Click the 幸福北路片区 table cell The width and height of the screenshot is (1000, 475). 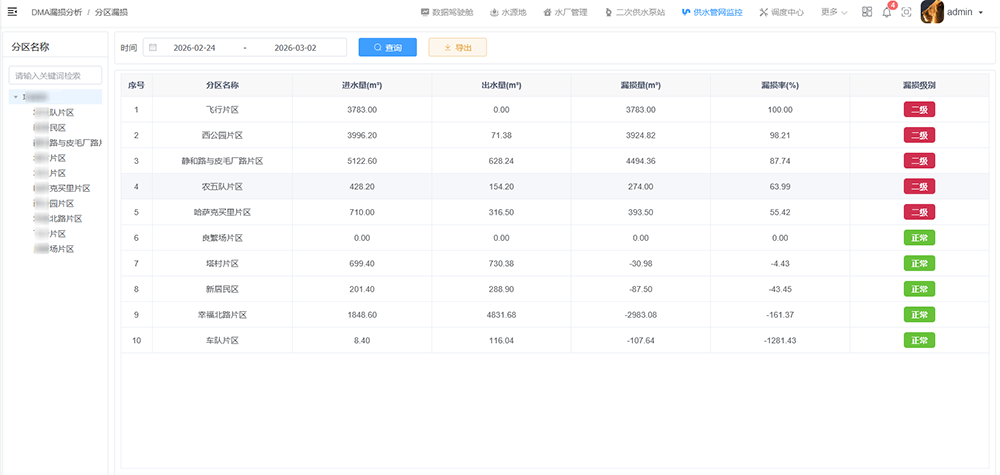[x=222, y=315]
